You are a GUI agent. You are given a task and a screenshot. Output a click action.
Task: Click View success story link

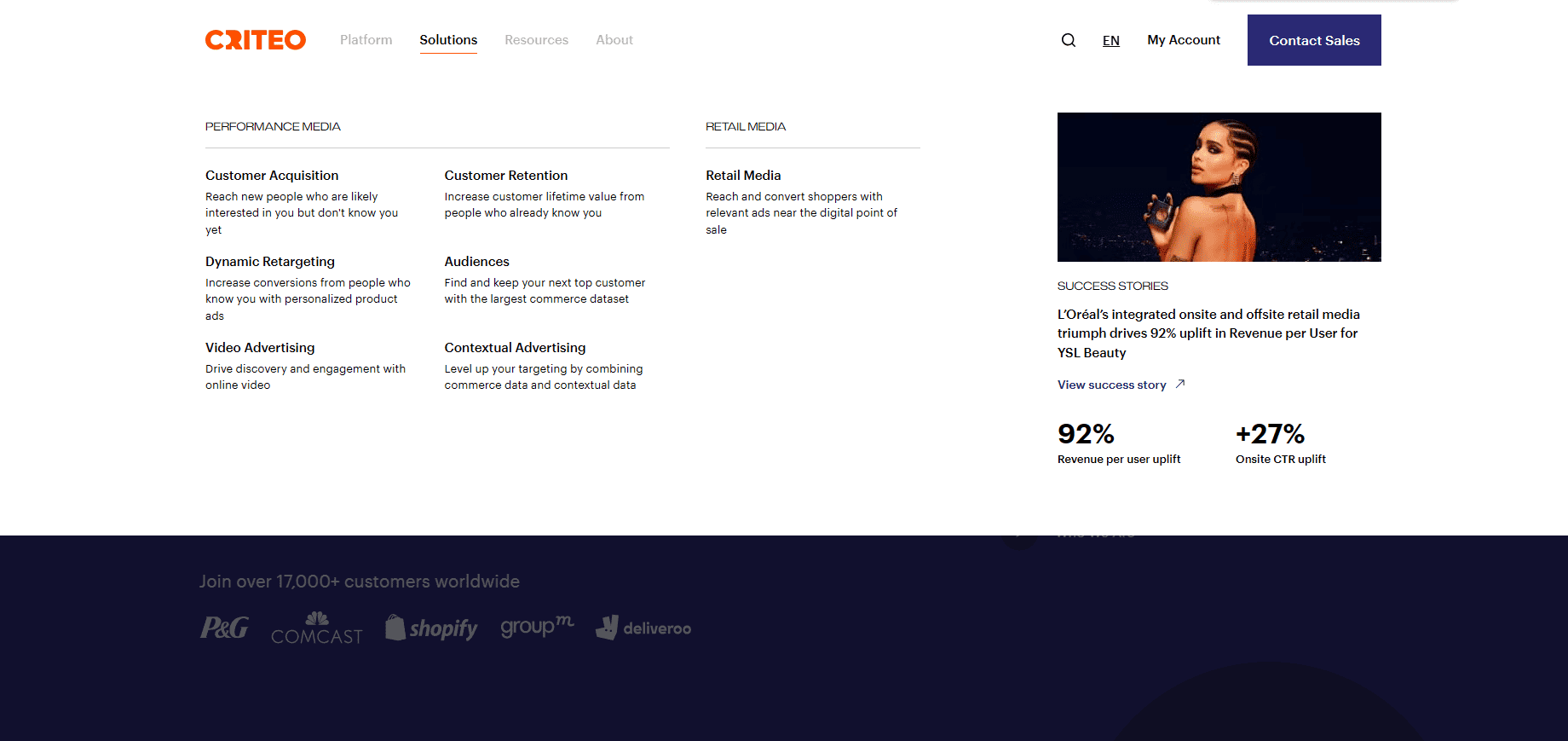(1111, 385)
